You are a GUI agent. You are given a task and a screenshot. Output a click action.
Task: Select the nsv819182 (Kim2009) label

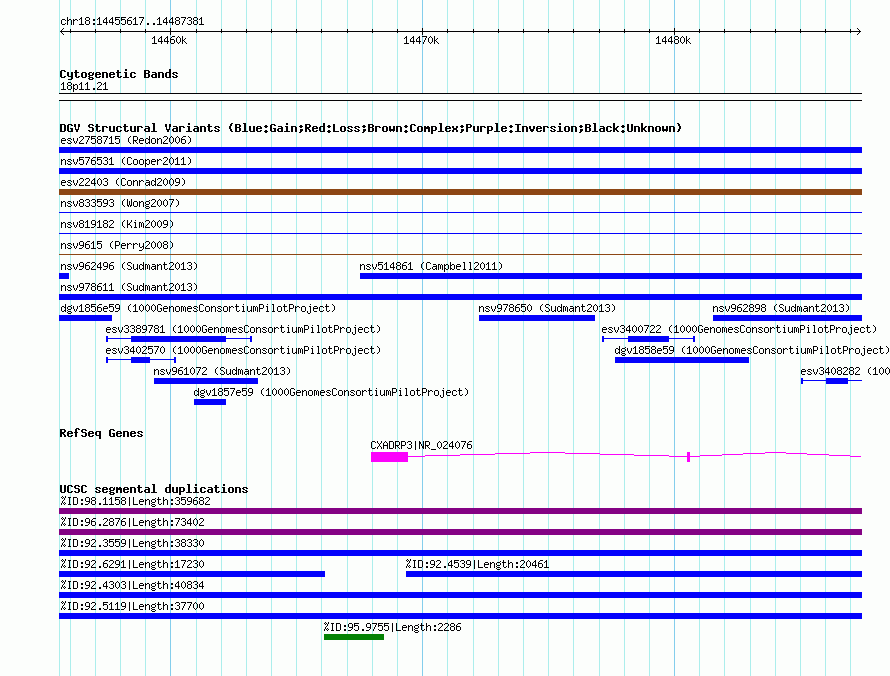click(117, 224)
